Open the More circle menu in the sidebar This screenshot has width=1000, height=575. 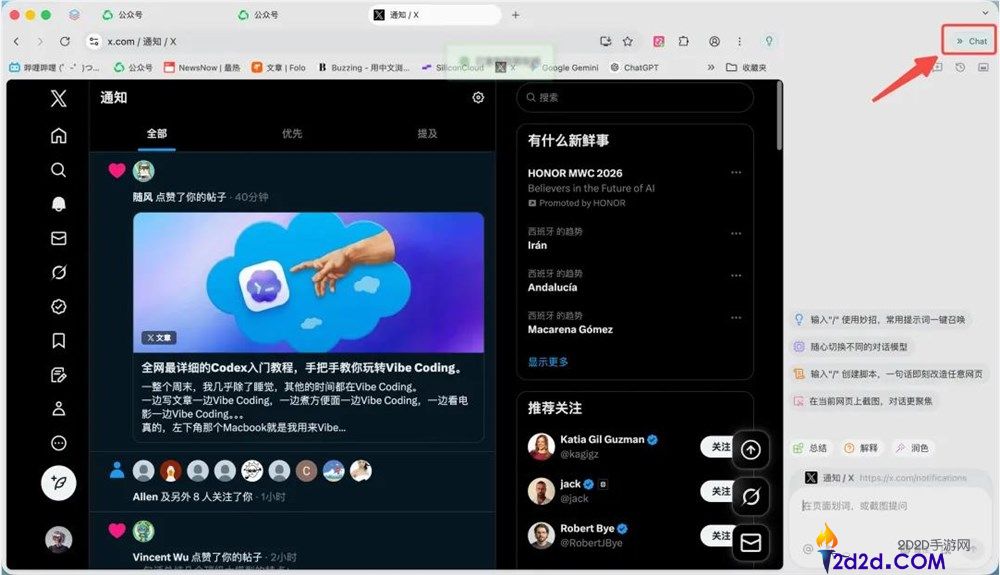tap(59, 443)
